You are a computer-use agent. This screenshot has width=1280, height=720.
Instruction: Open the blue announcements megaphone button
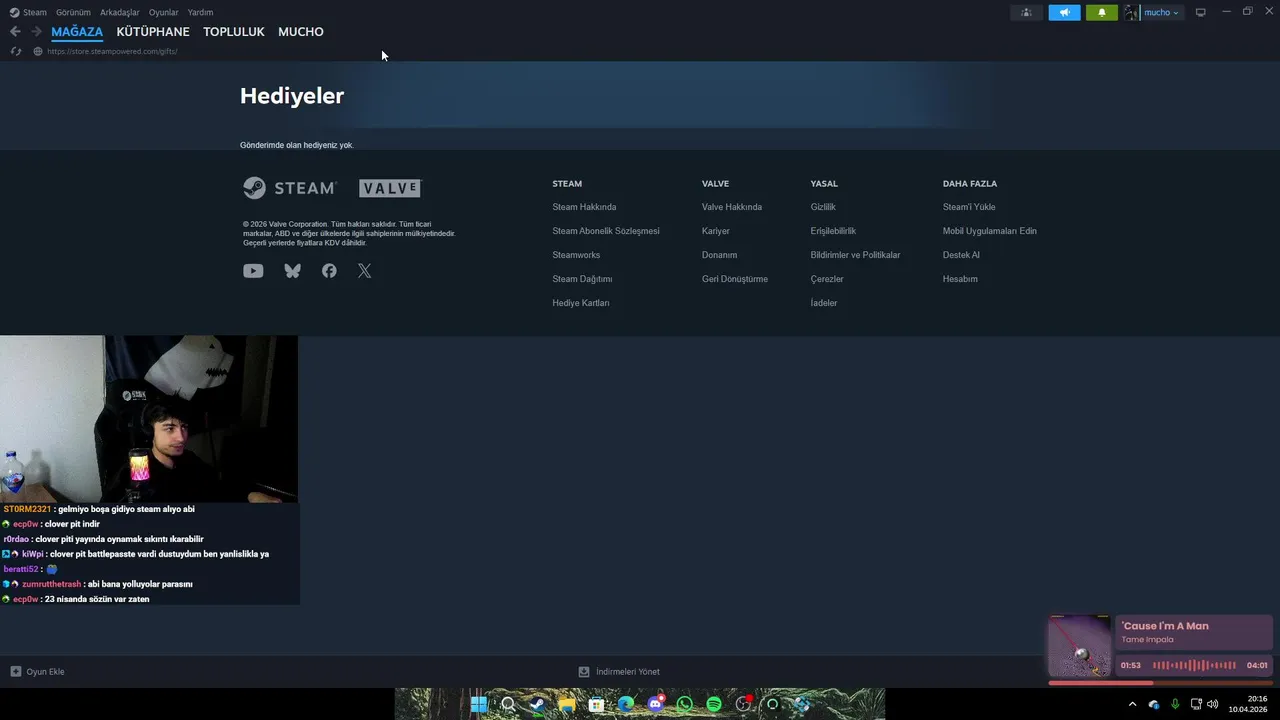pos(1064,12)
